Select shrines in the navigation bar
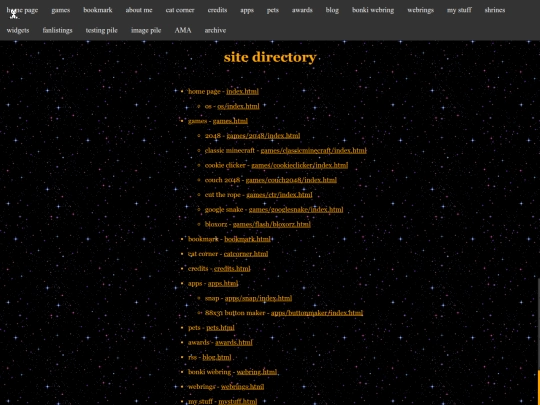 coord(495,10)
